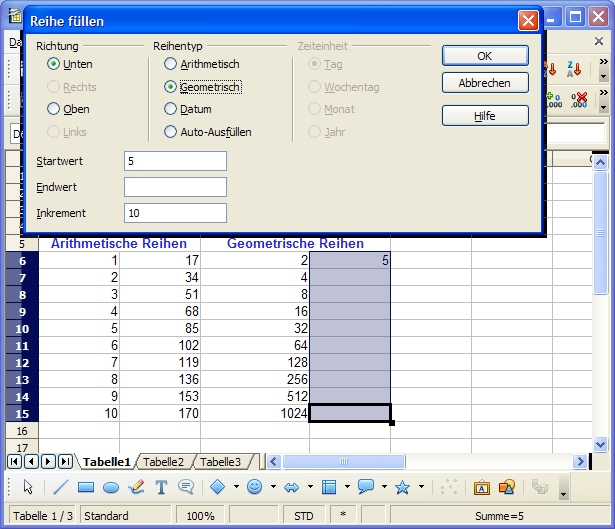Activate the Text tool (T icon)

(160, 487)
